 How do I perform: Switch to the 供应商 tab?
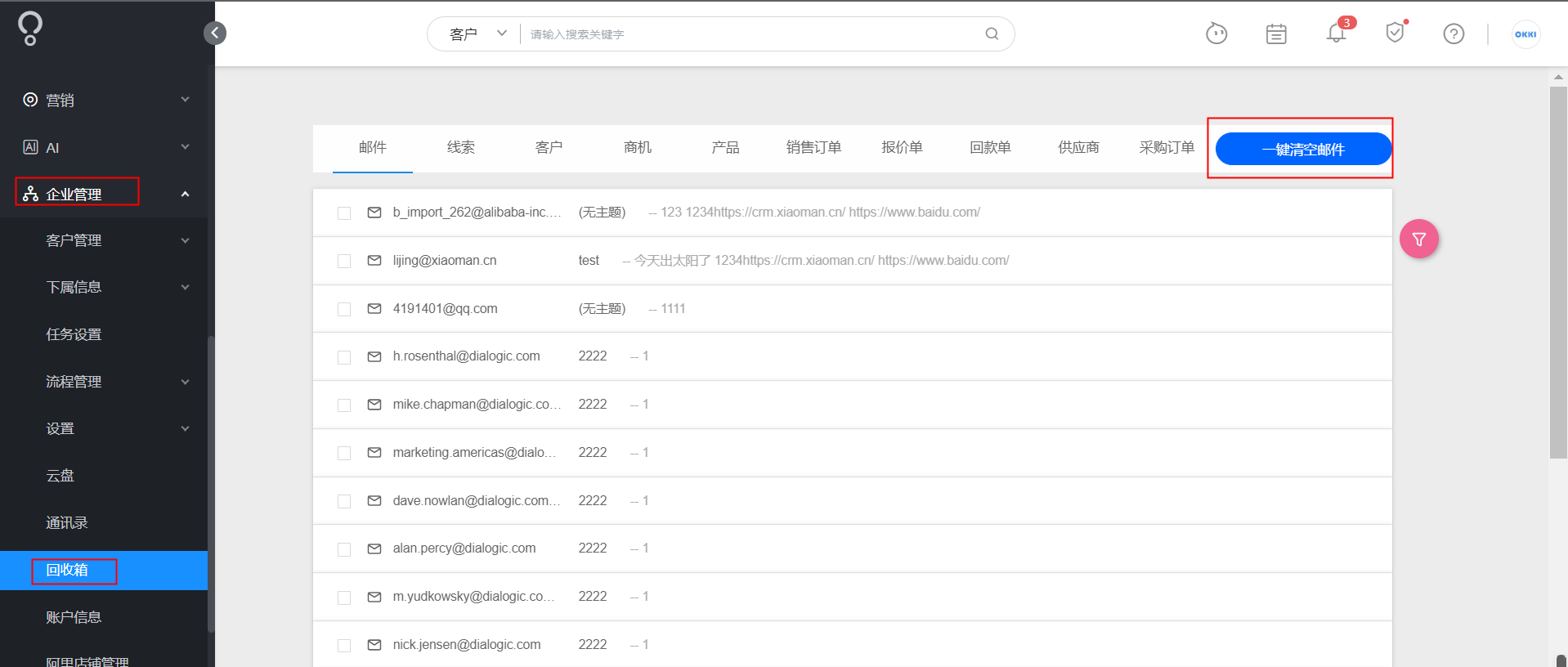1079,147
